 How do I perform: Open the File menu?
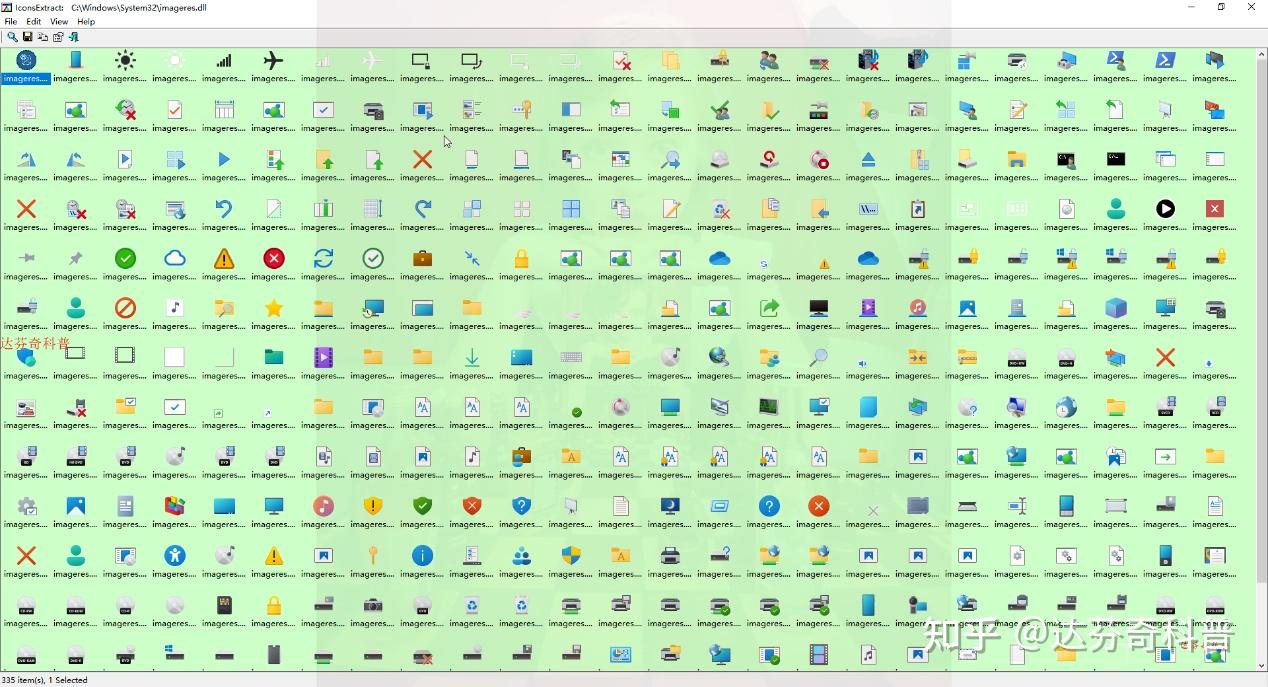[x=10, y=21]
